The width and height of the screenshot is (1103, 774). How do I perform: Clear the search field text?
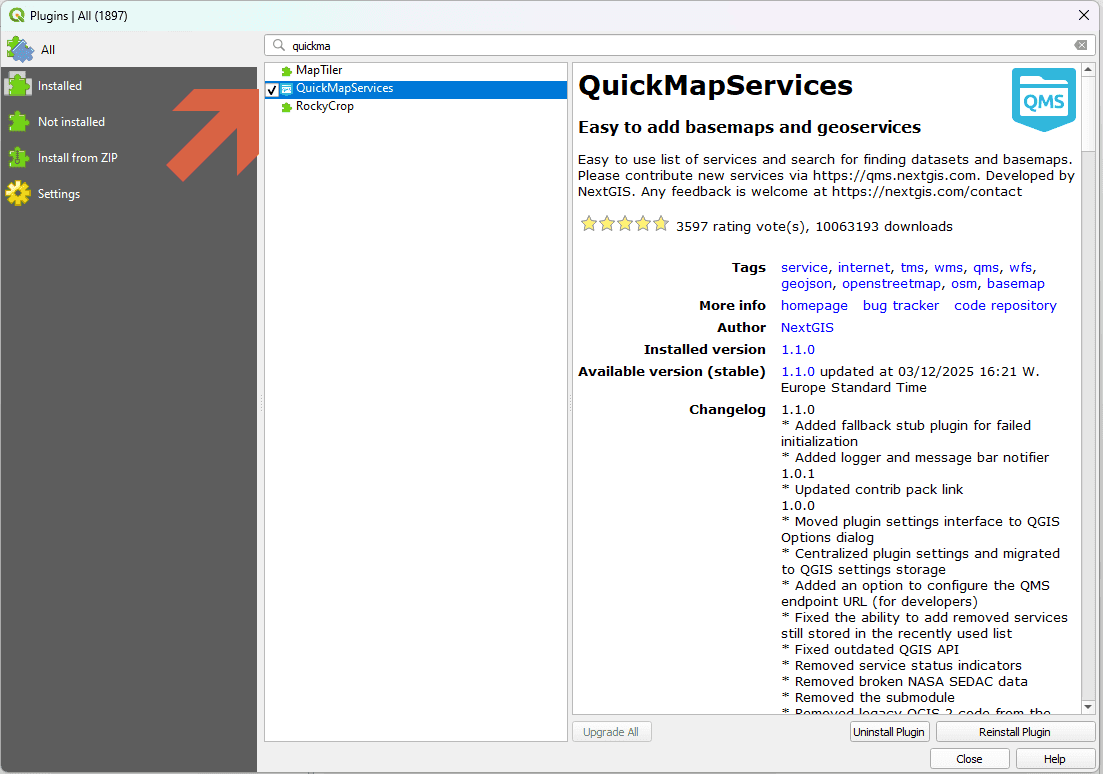[x=1080, y=45]
